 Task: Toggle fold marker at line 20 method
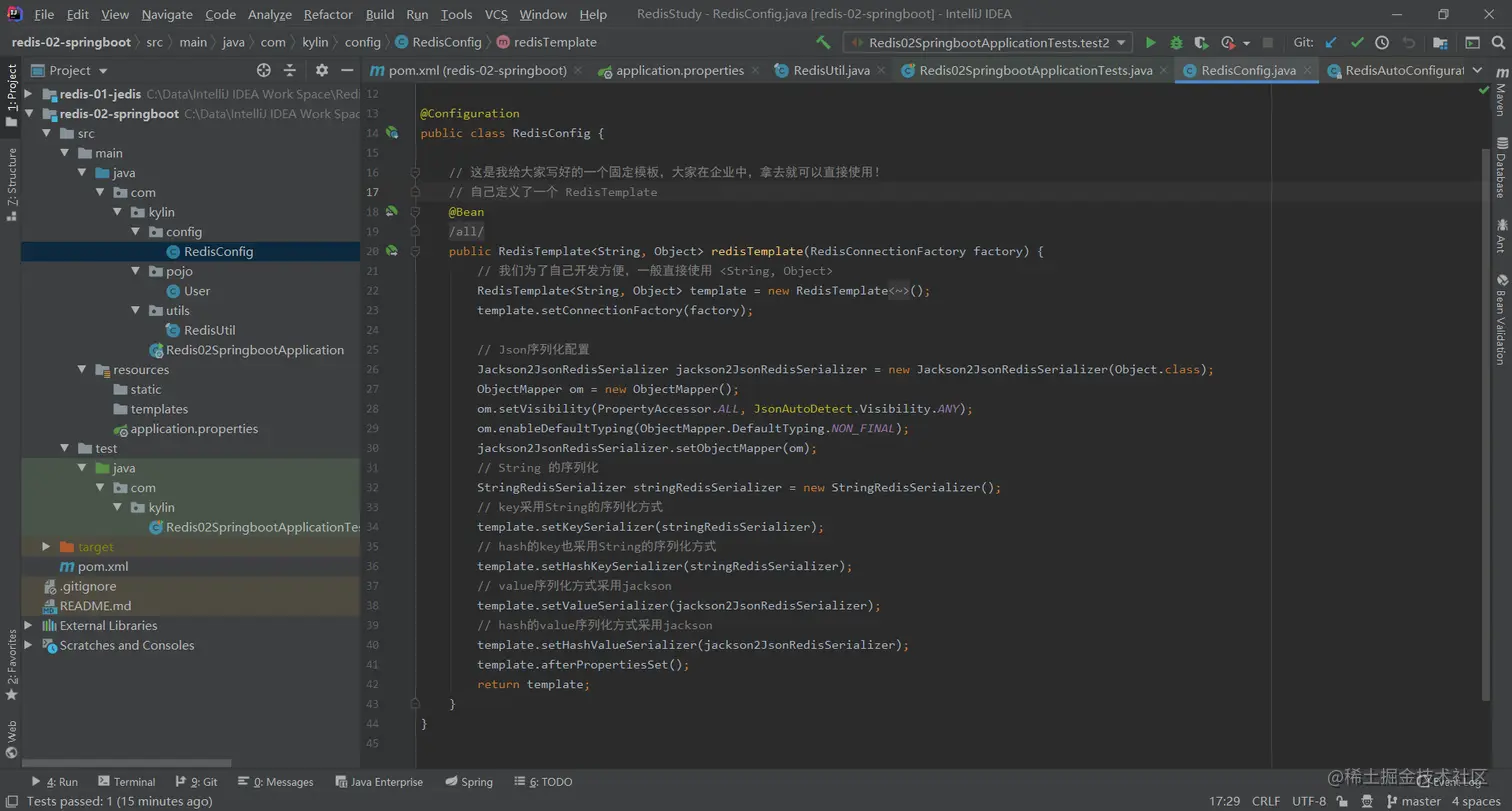415,251
